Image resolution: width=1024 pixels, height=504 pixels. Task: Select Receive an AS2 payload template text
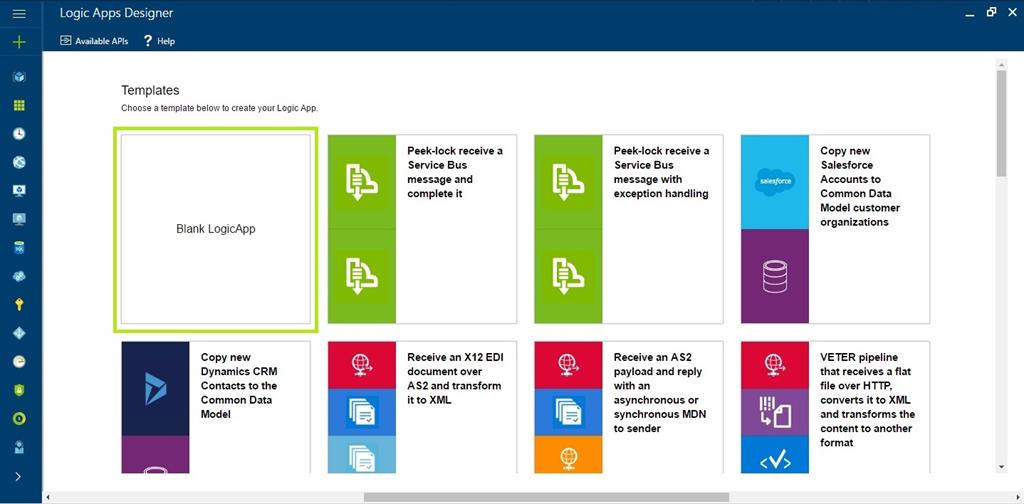click(x=660, y=393)
